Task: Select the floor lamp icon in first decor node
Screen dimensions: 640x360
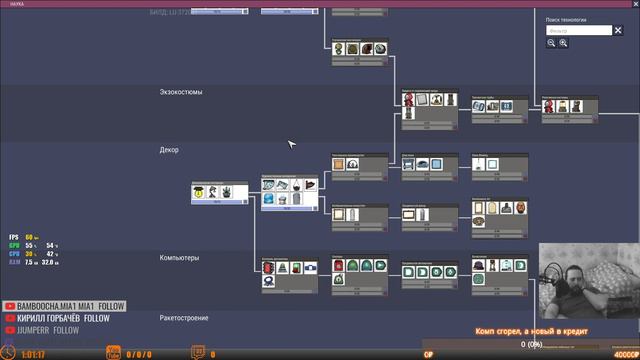Action: 212,192
